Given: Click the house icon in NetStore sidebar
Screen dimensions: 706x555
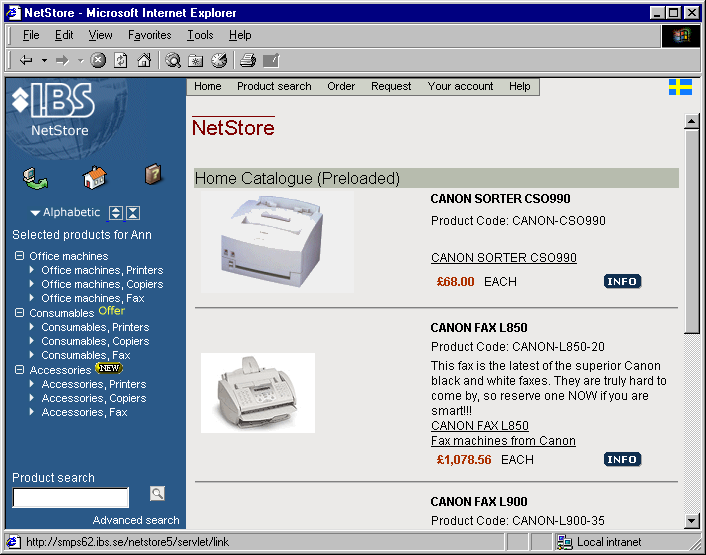Looking at the screenshot, I should coord(94,178).
